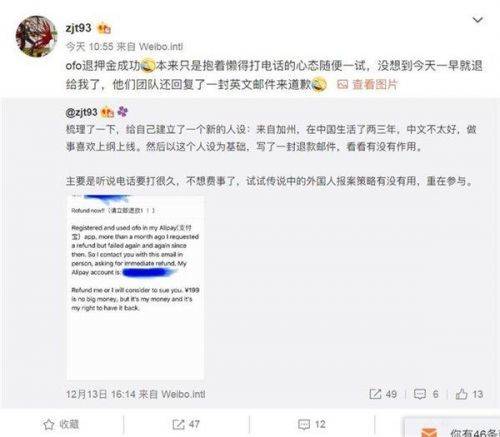Click the Weibo.intl source link at top
This screenshot has width=500, height=437.
tap(161, 47)
